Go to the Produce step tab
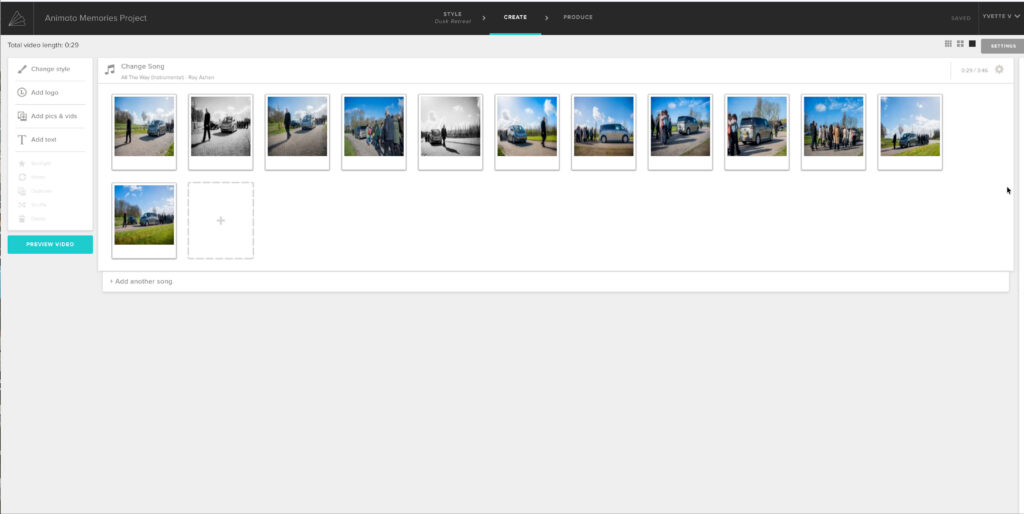Screen dimensions: 1024x514 (578, 18)
